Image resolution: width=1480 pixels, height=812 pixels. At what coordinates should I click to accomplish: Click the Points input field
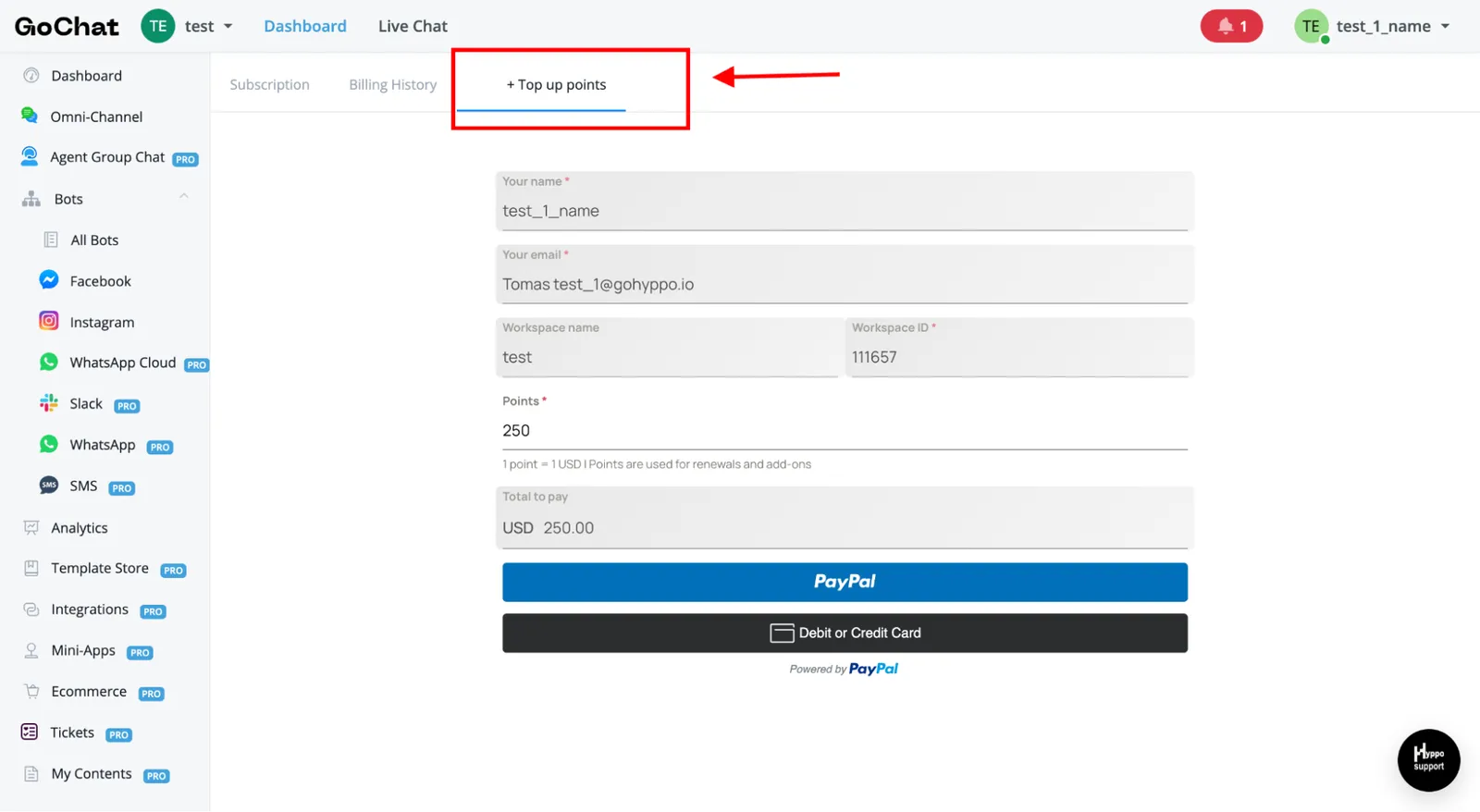tap(845, 431)
